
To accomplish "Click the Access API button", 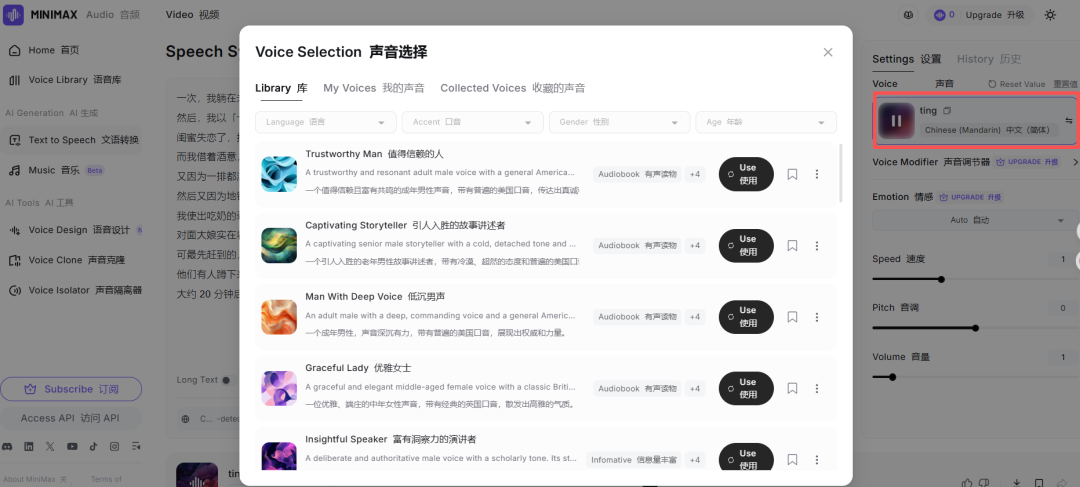I will tap(71, 418).
